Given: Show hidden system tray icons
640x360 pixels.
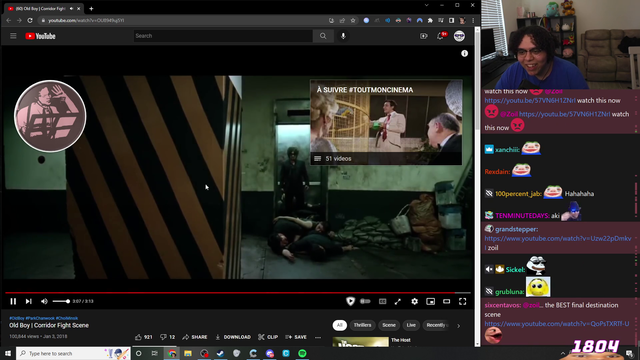Looking at the screenshot, I should point(562,353).
